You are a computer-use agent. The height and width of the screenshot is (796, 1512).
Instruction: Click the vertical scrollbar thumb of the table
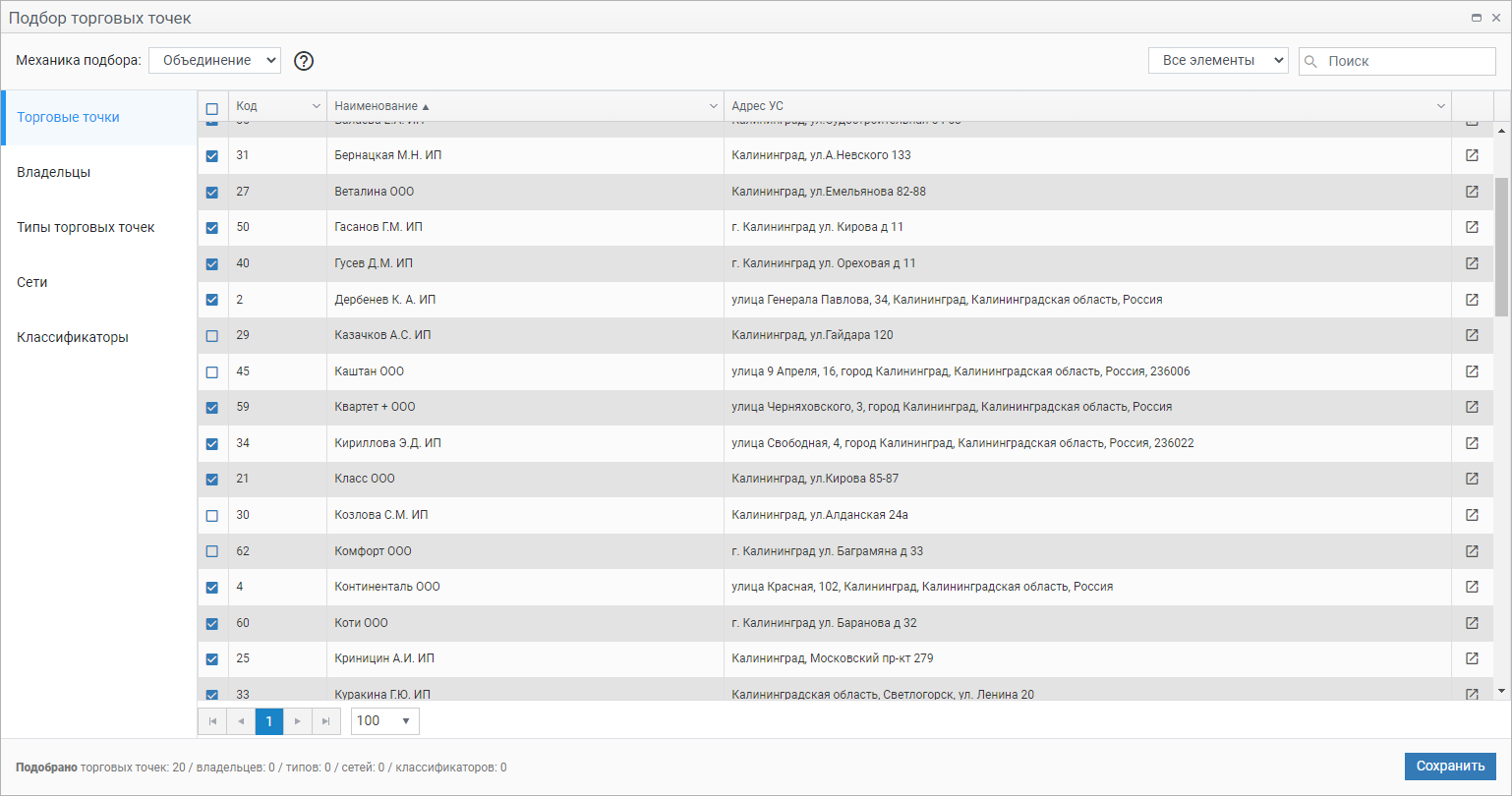1501,246
